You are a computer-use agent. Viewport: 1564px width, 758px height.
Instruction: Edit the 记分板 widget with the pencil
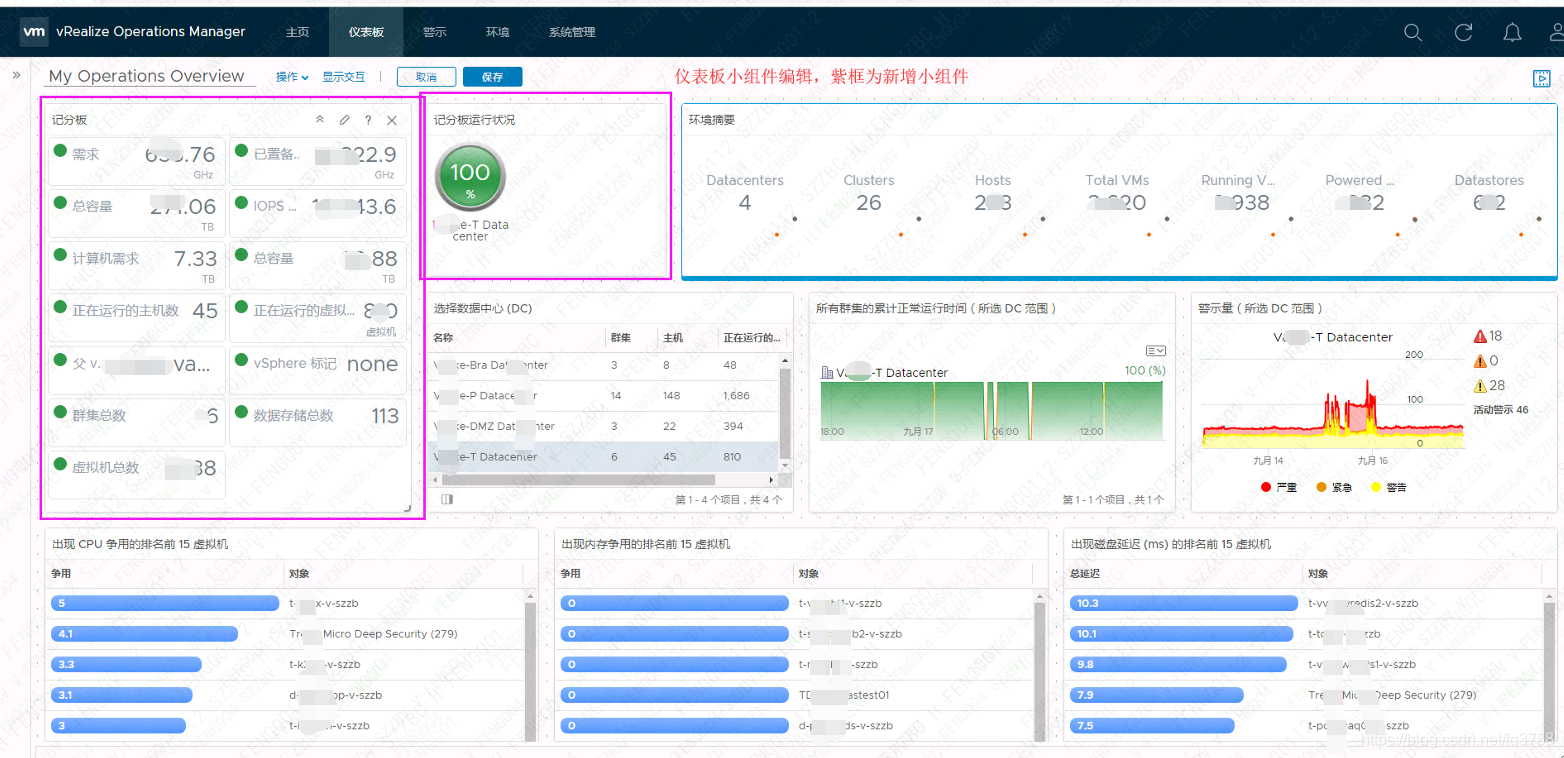pyautogui.click(x=344, y=120)
